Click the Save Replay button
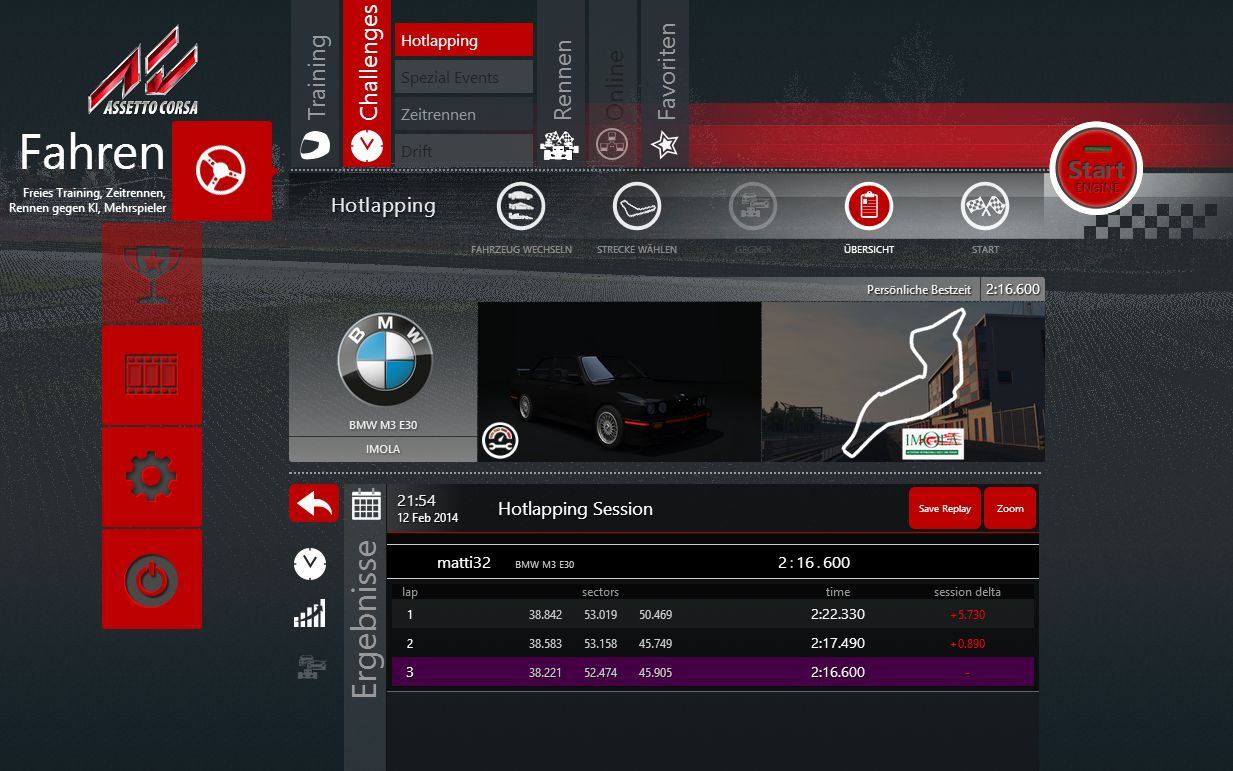Screen dimensions: 1233x771 tap(945, 508)
